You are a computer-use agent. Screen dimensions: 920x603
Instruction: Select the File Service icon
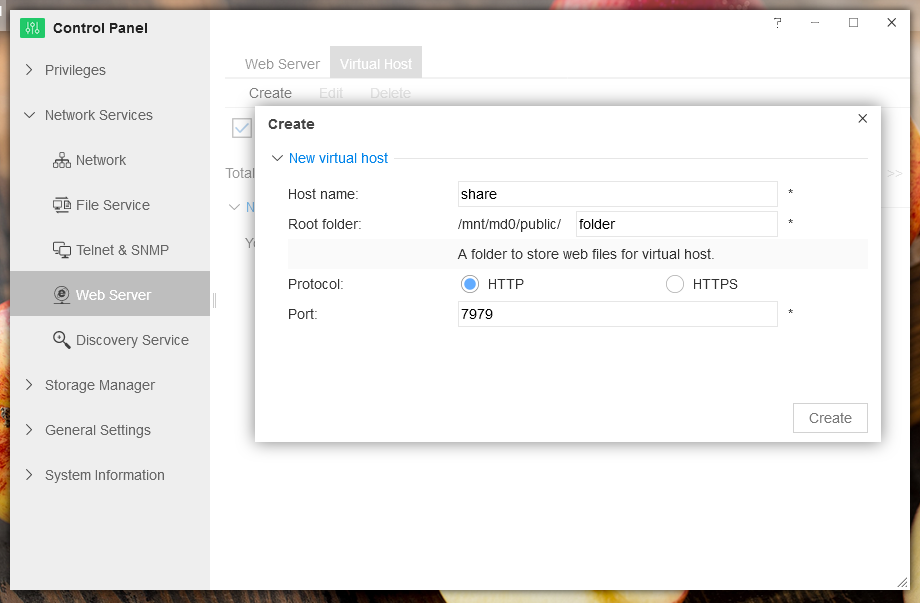tap(62, 205)
